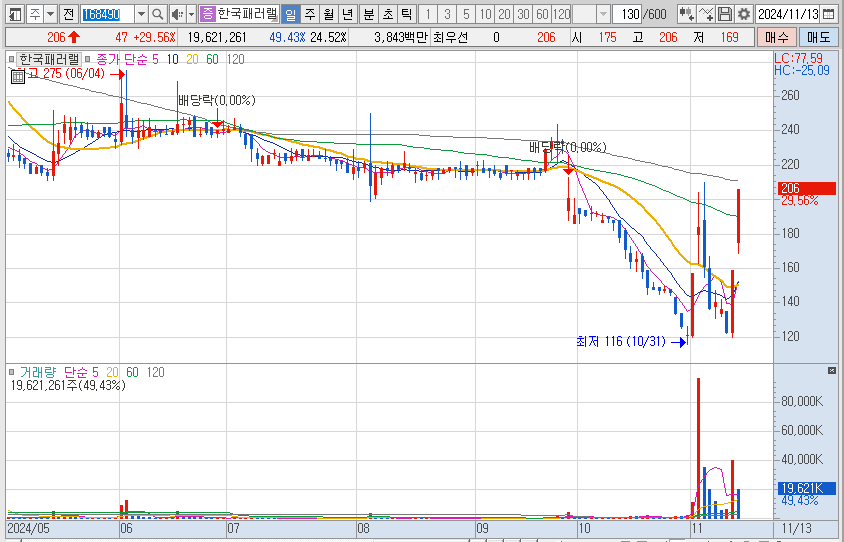Click the 한국패러랠 chart legend label

pos(49,59)
